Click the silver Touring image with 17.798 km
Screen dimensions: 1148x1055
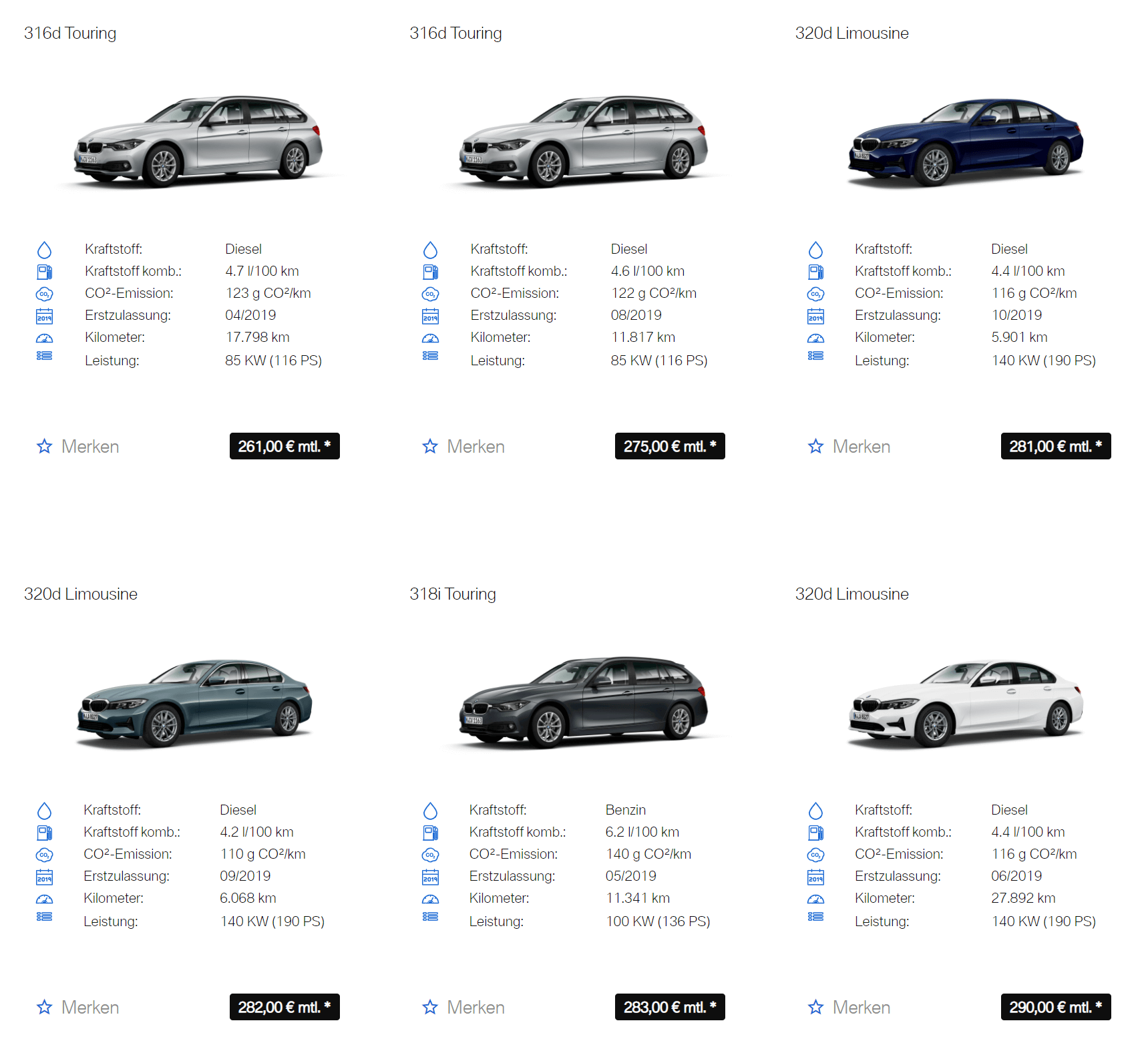[198, 142]
